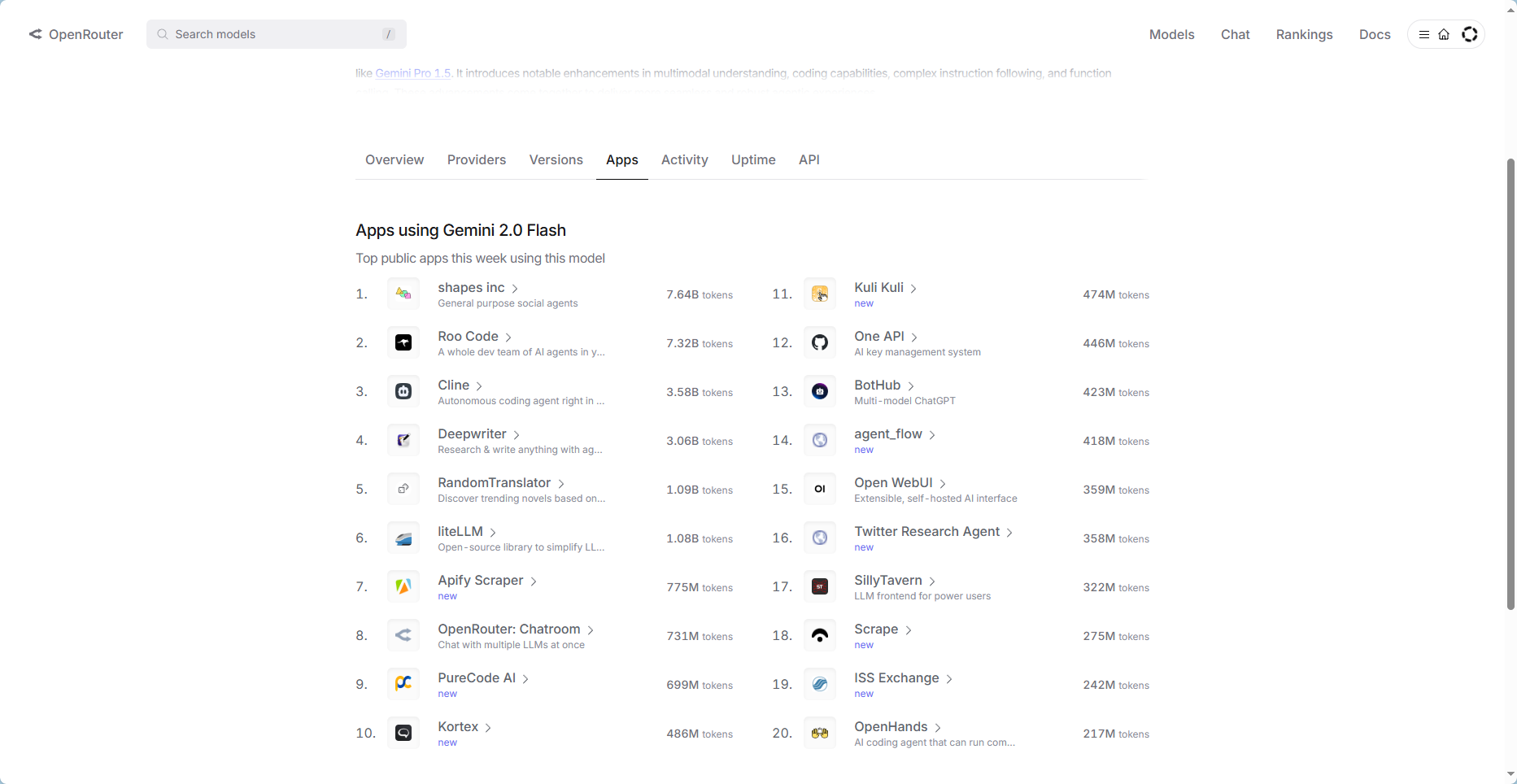The height and width of the screenshot is (784, 1517).
Task: Open the Deepwriter app link
Action: coord(472,433)
